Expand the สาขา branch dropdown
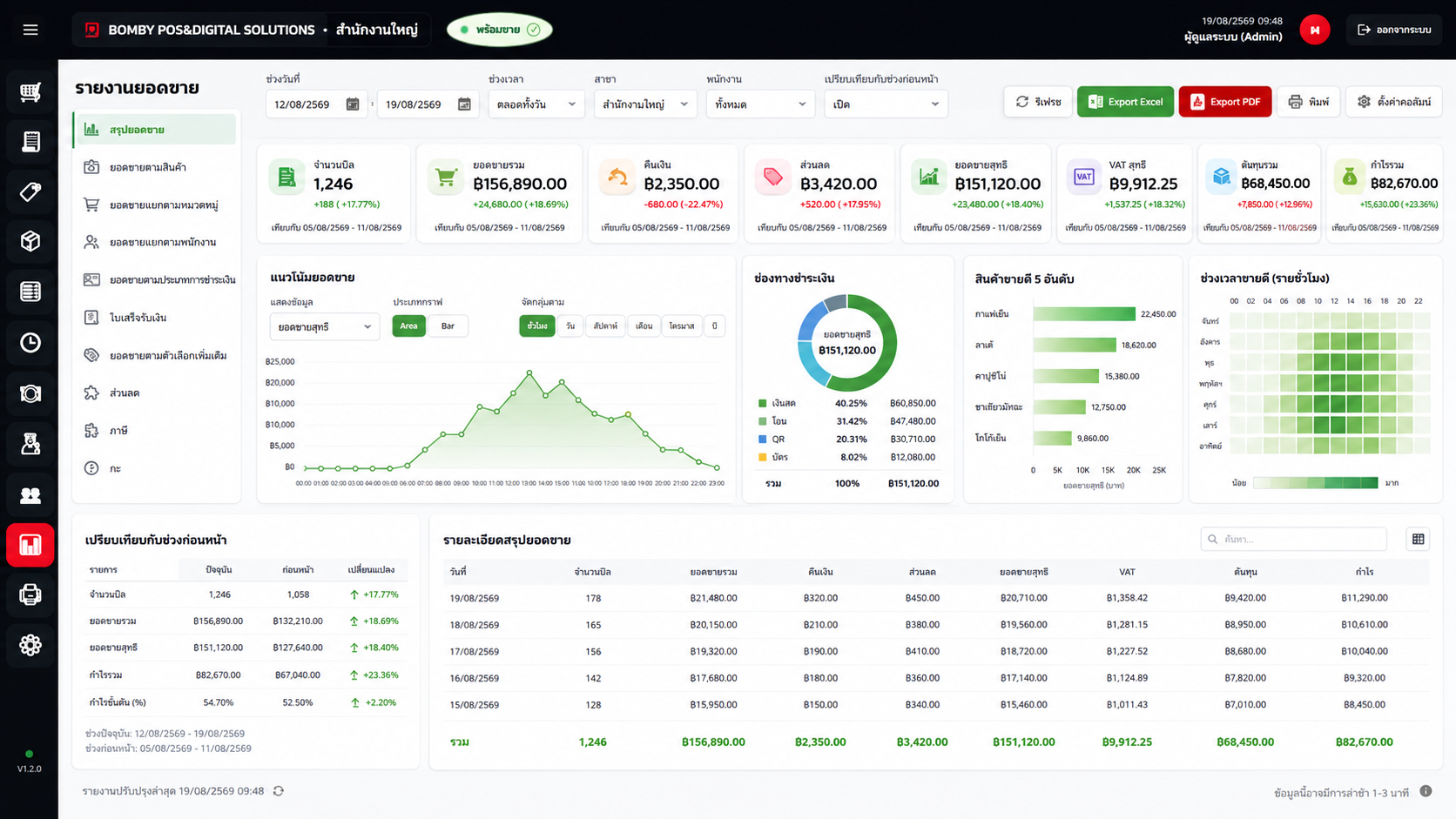1456x819 pixels. 644,104
